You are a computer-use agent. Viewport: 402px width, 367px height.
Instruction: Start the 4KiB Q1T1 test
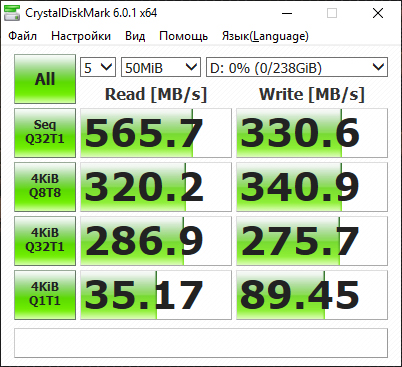(x=45, y=295)
